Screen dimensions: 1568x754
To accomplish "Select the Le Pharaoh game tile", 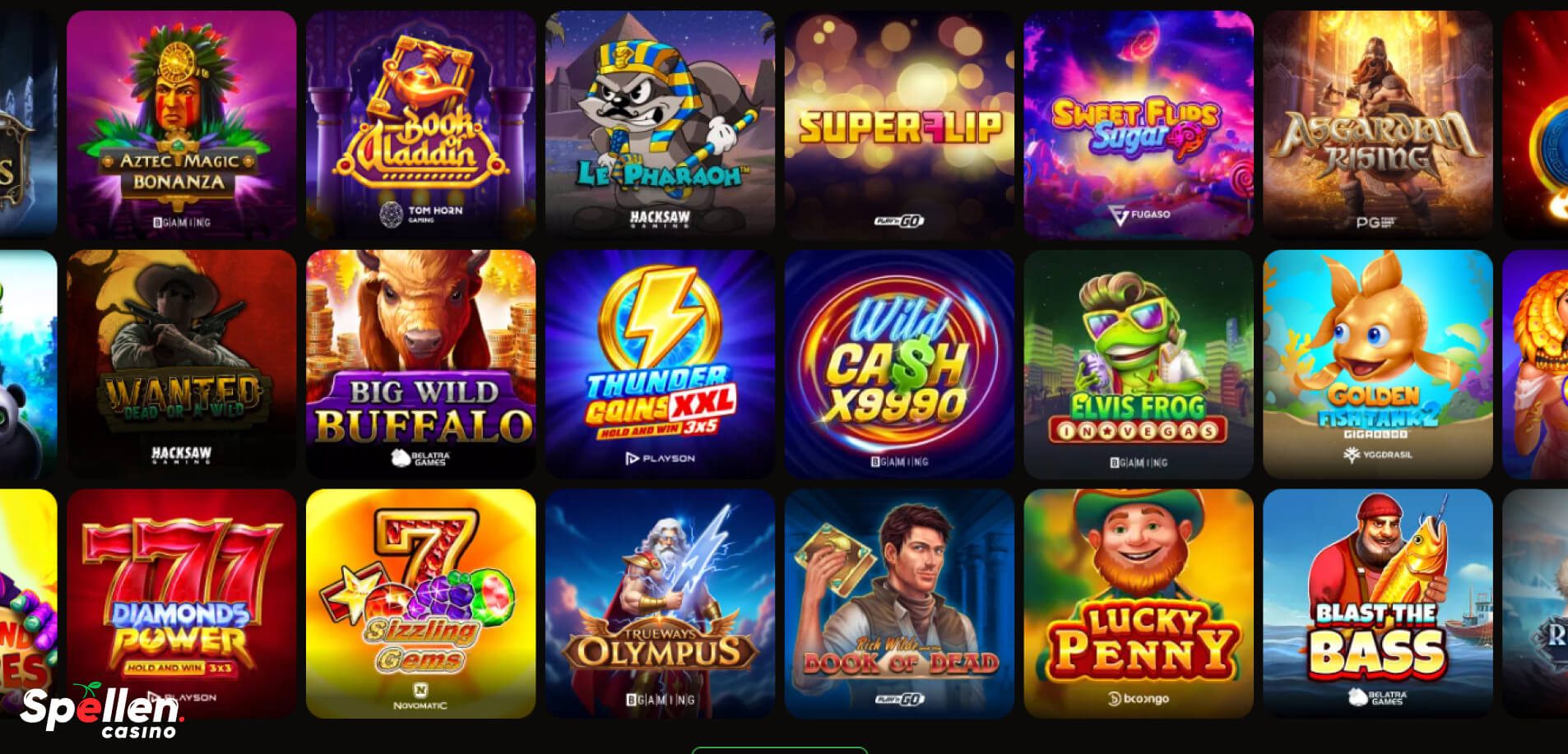I will click(x=660, y=125).
